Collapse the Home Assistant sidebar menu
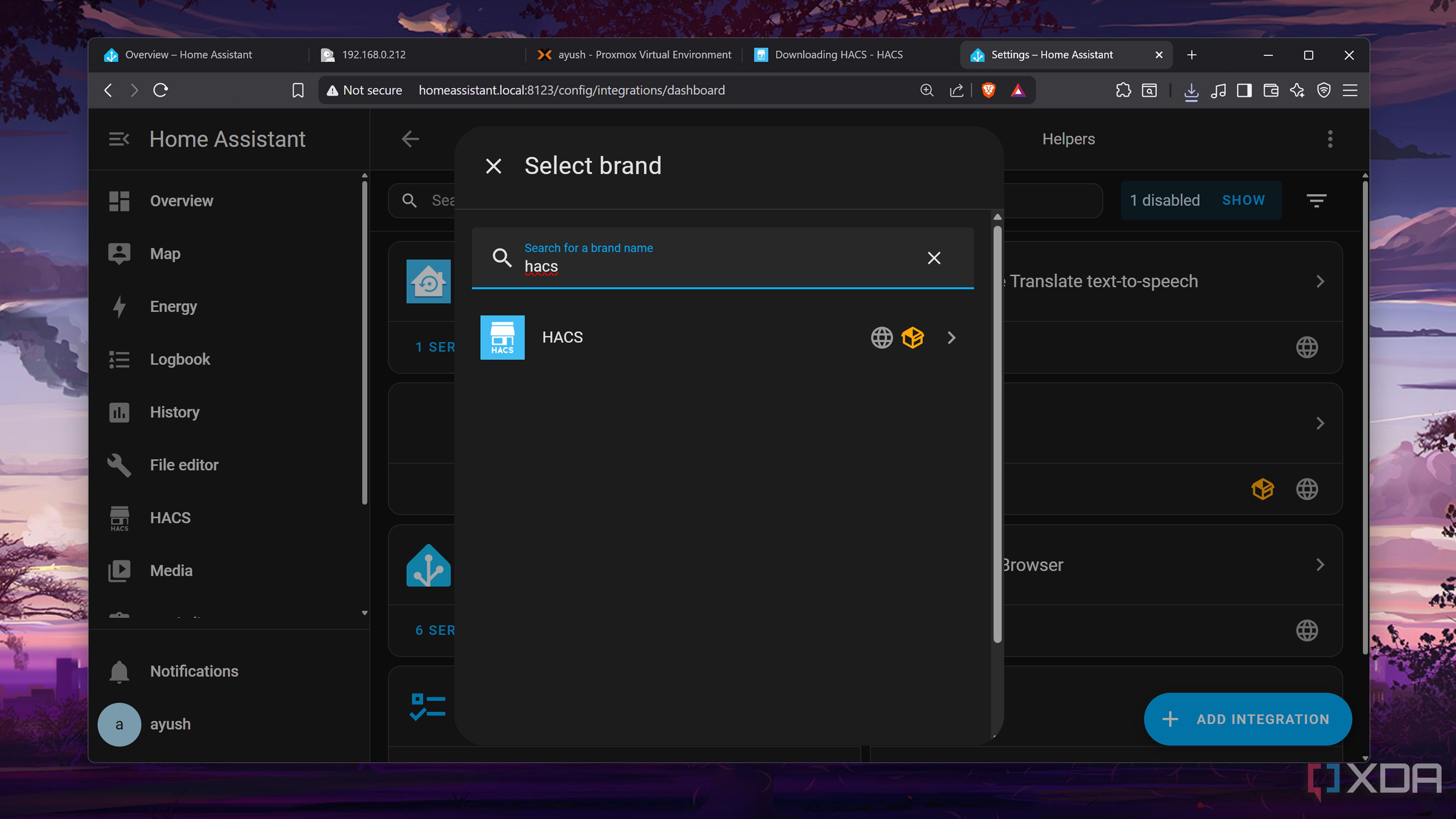 [x=119, y=139]
